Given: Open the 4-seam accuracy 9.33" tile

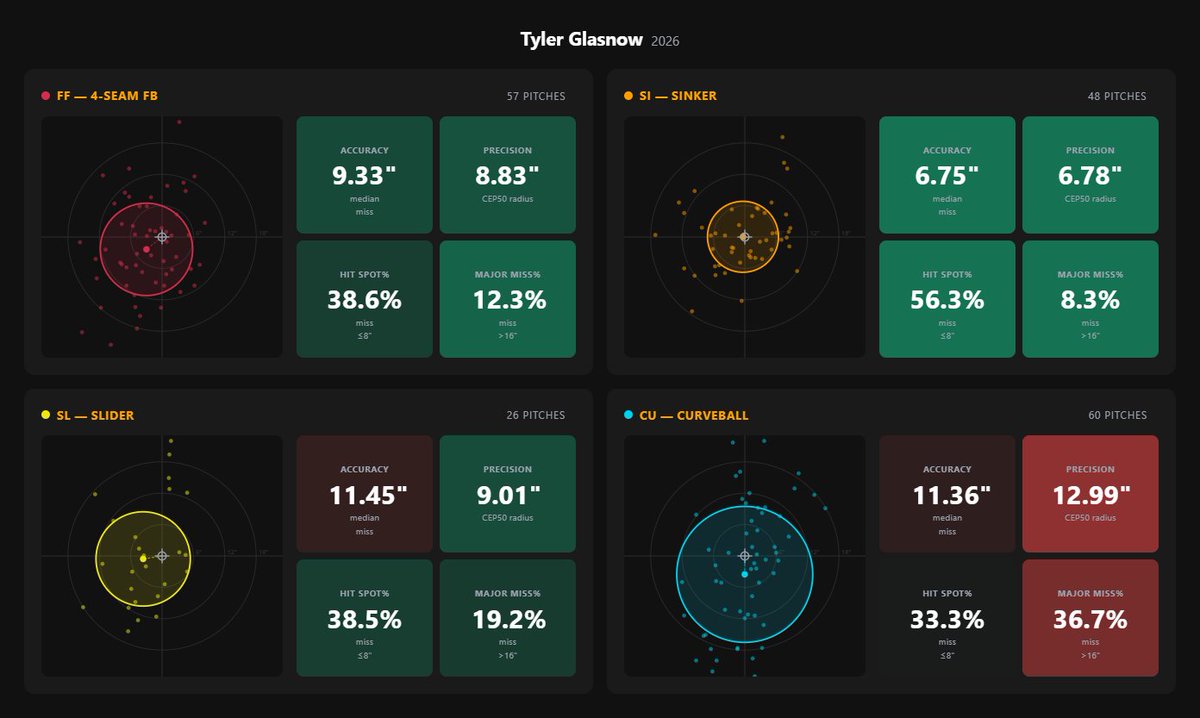Looking at the screenshot, I should click(x=365, y=175).
